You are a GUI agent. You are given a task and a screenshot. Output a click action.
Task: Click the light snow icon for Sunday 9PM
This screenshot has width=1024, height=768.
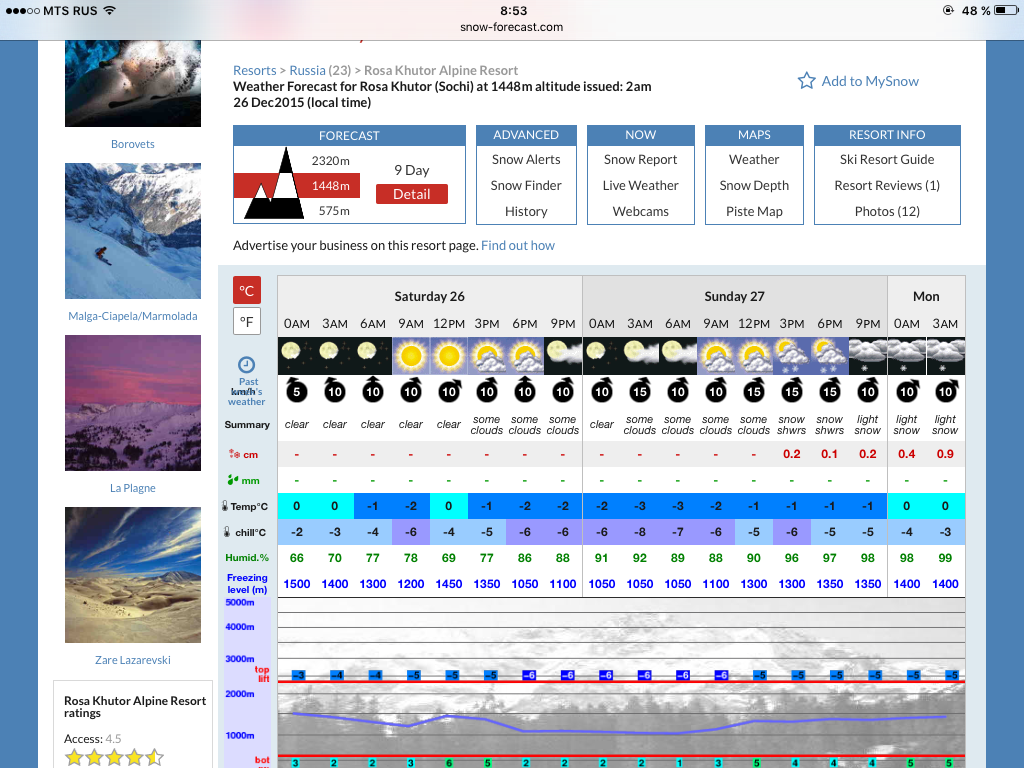click(868, 356)
